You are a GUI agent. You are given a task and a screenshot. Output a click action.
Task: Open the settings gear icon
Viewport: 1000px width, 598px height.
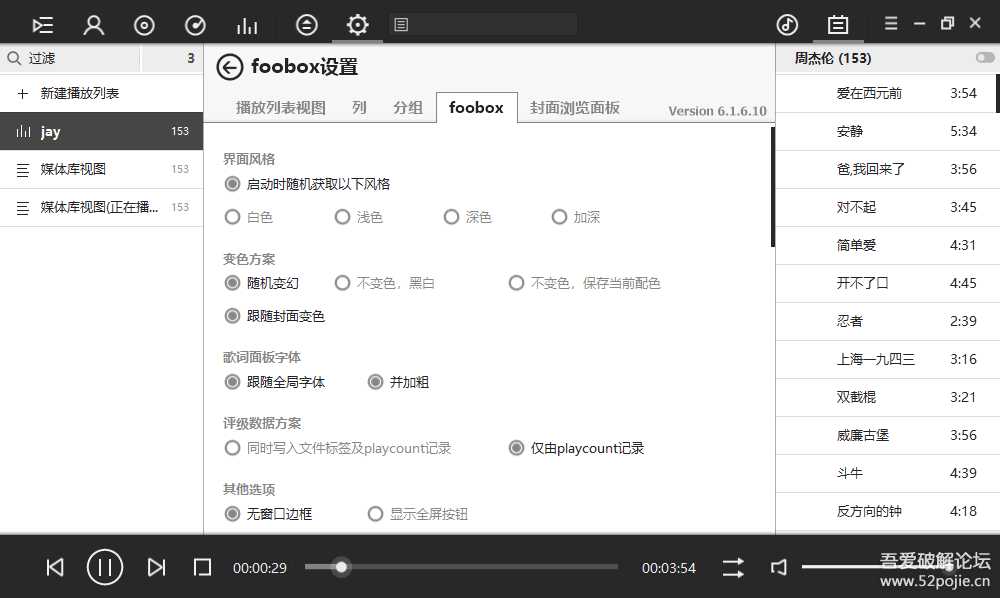357,23
